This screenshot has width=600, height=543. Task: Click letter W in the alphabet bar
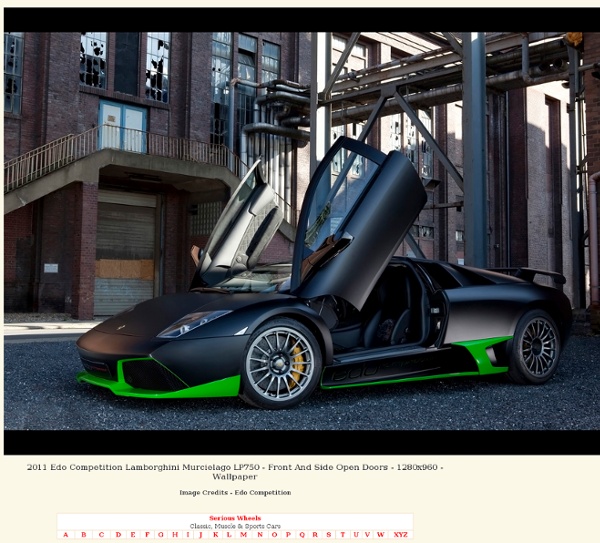381,535
